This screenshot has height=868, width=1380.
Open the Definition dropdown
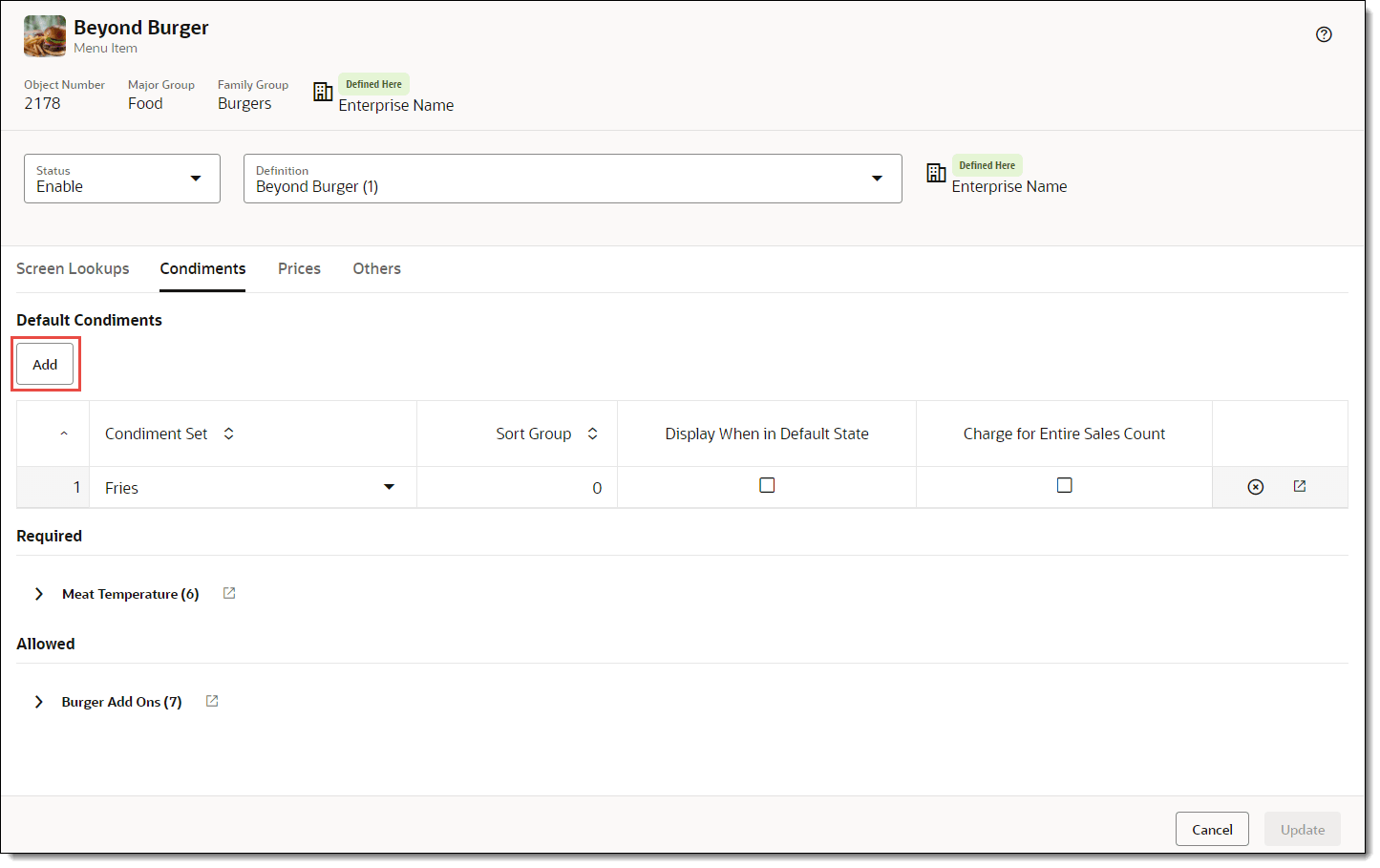point(573,179)
